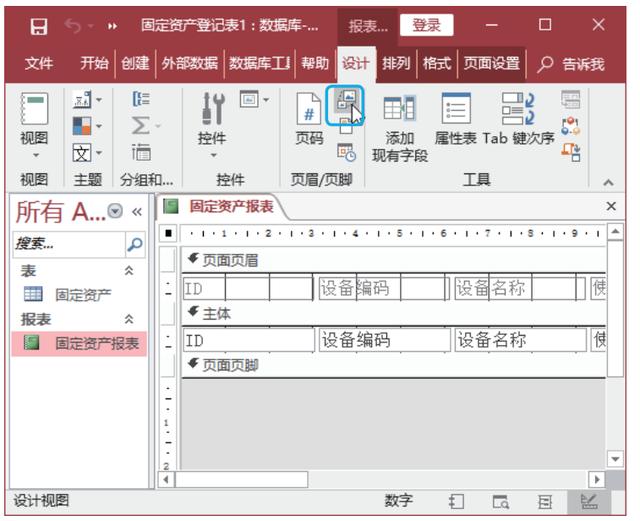Switch to the 开始 ribbon tab

[x=94, y=64]
